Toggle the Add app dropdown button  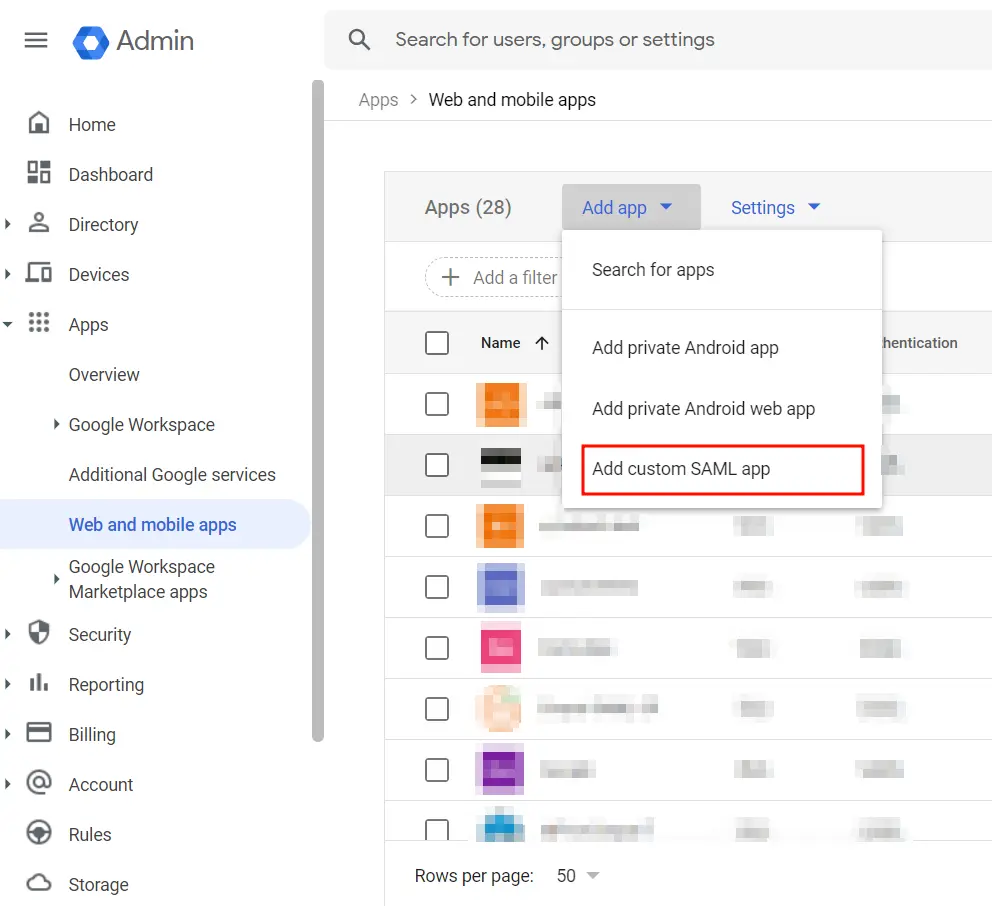pos(631,207)
